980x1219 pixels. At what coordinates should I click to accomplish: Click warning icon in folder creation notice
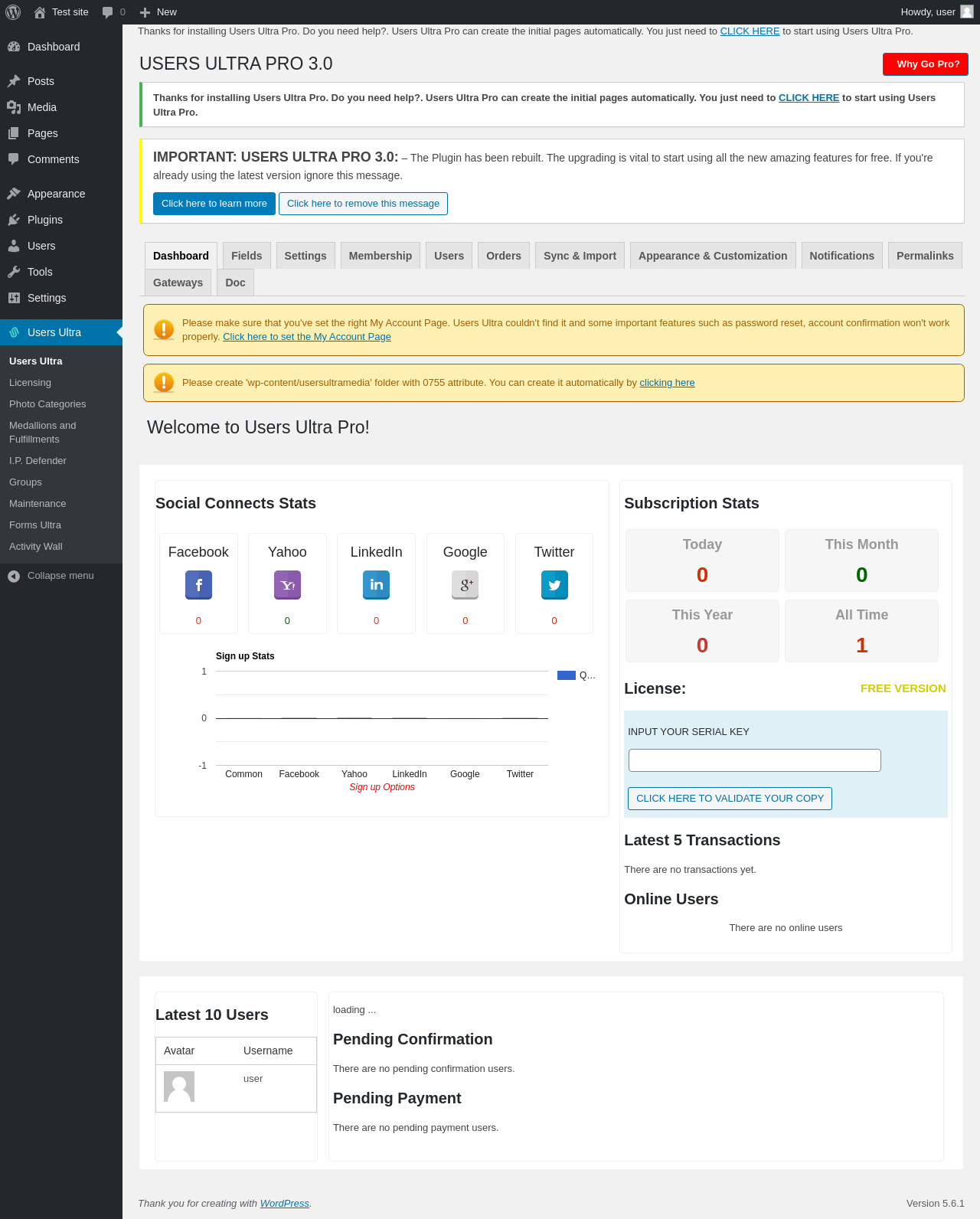164,382
